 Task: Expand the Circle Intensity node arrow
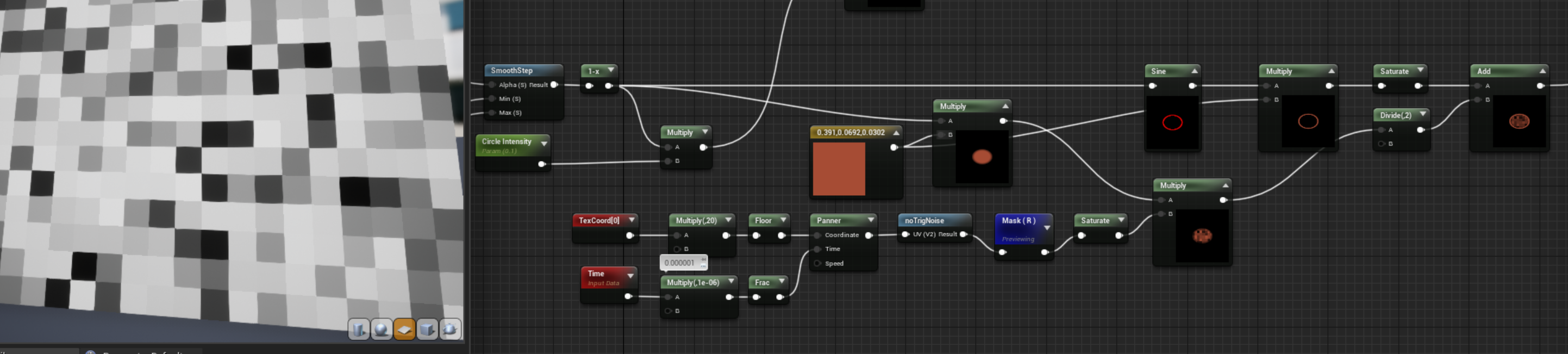click(544, 144)
